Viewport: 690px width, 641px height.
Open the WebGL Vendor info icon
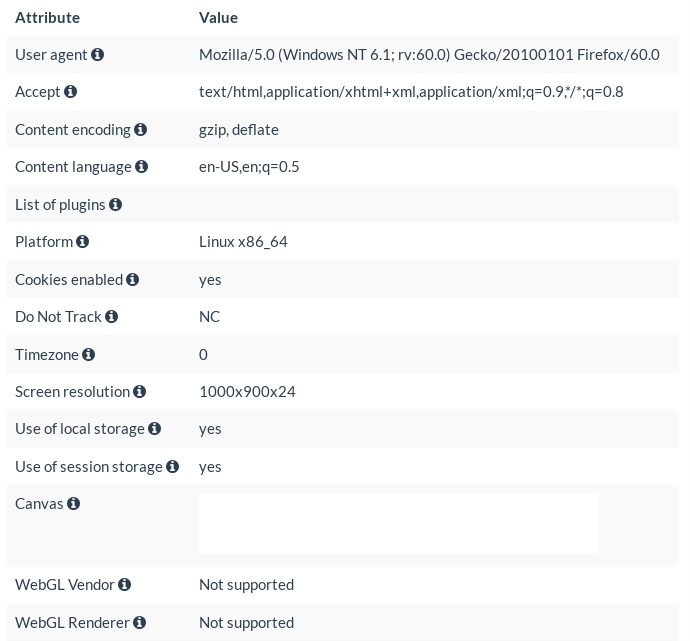point(125,584)
